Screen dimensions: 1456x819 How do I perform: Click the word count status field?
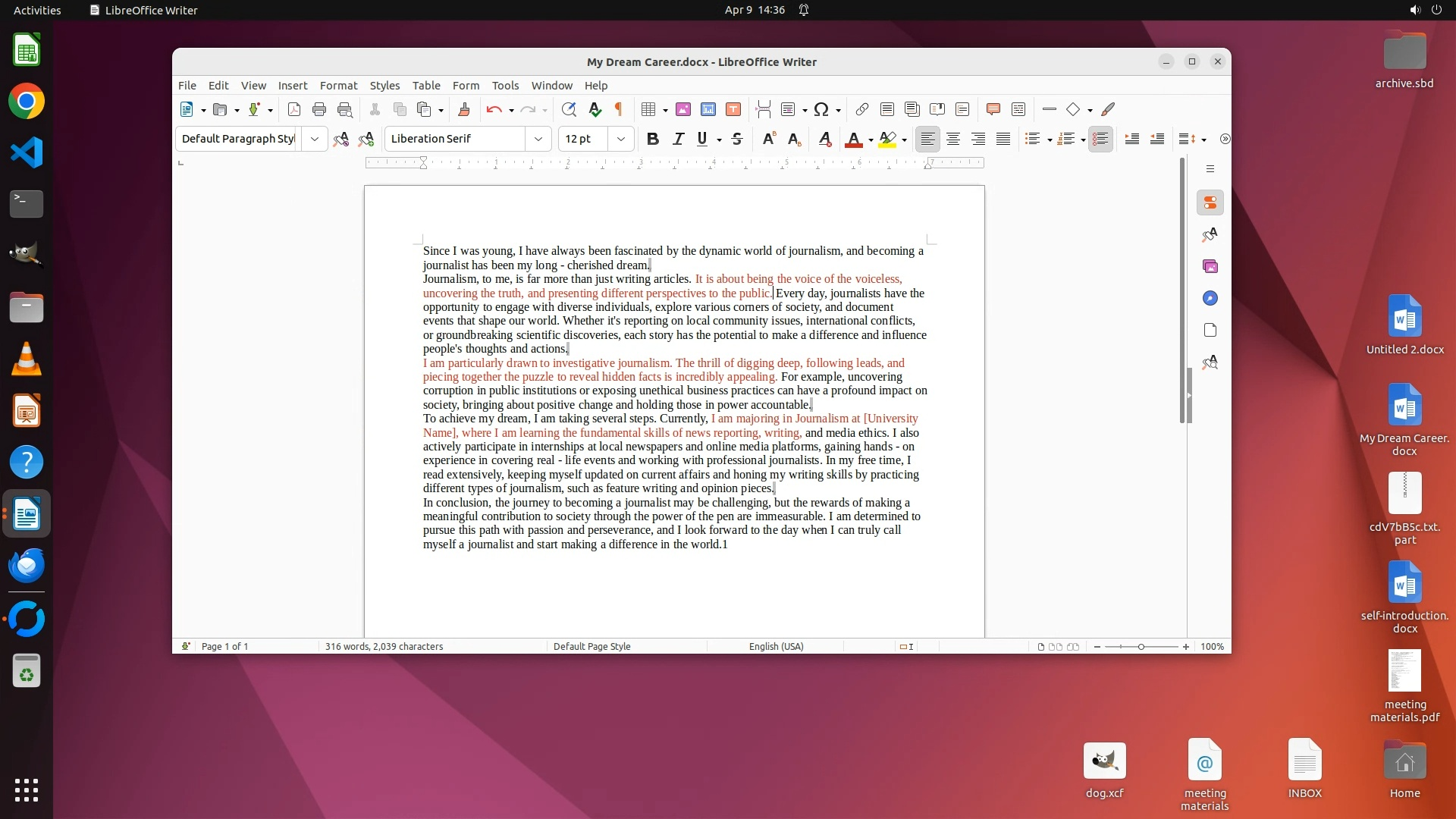(384, 646)
